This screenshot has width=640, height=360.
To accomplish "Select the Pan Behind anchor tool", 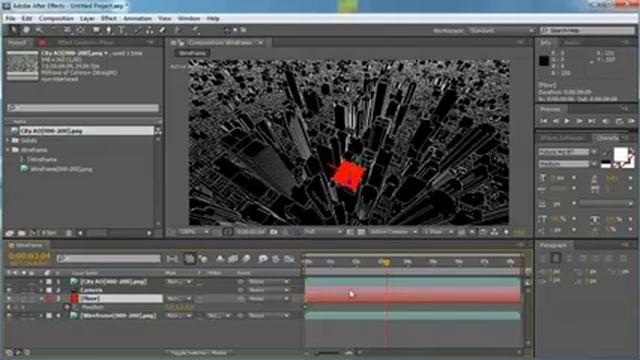I will pos(80,30).
